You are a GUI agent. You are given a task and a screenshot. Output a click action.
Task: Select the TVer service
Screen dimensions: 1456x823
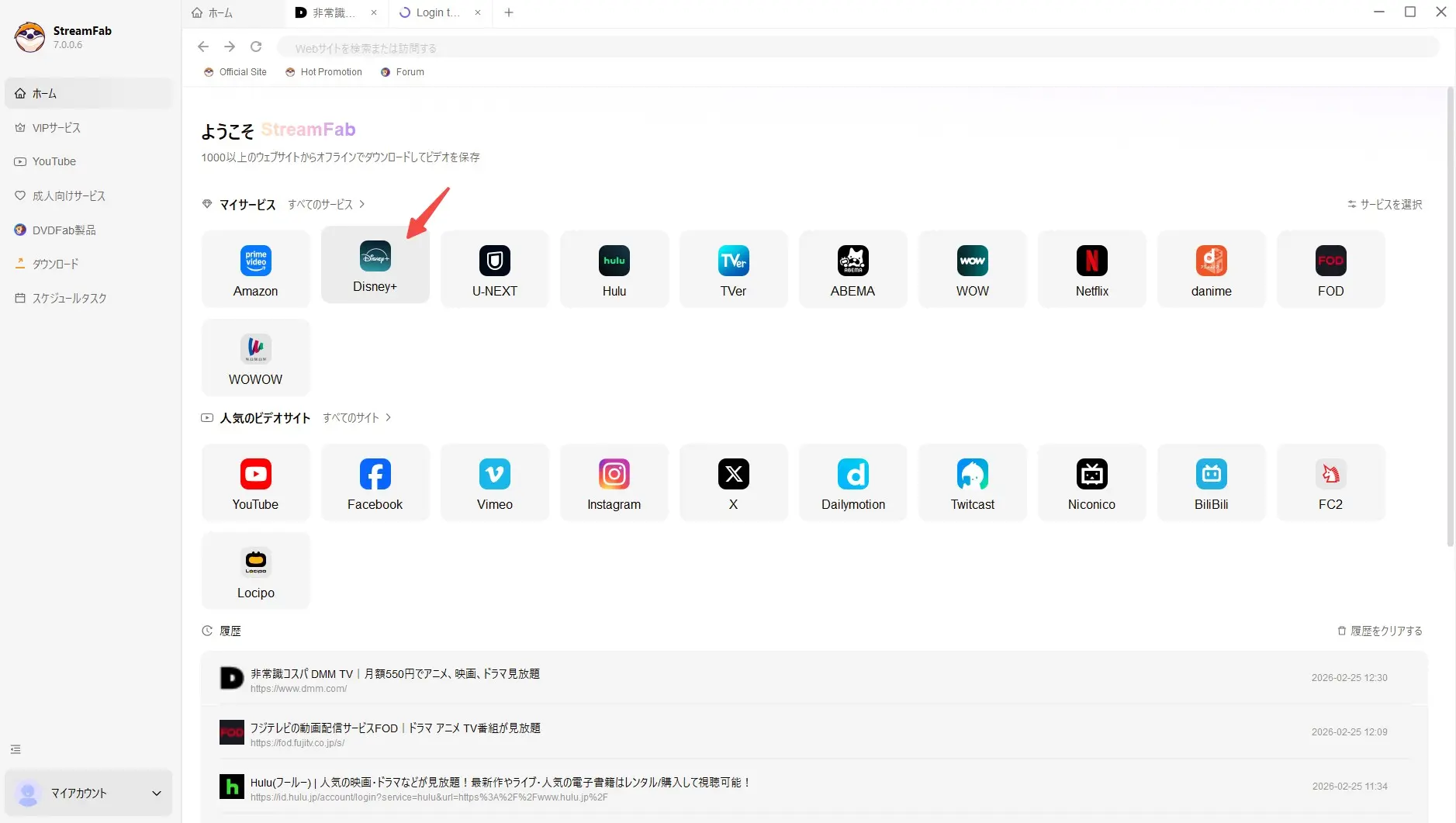[733, 269]
